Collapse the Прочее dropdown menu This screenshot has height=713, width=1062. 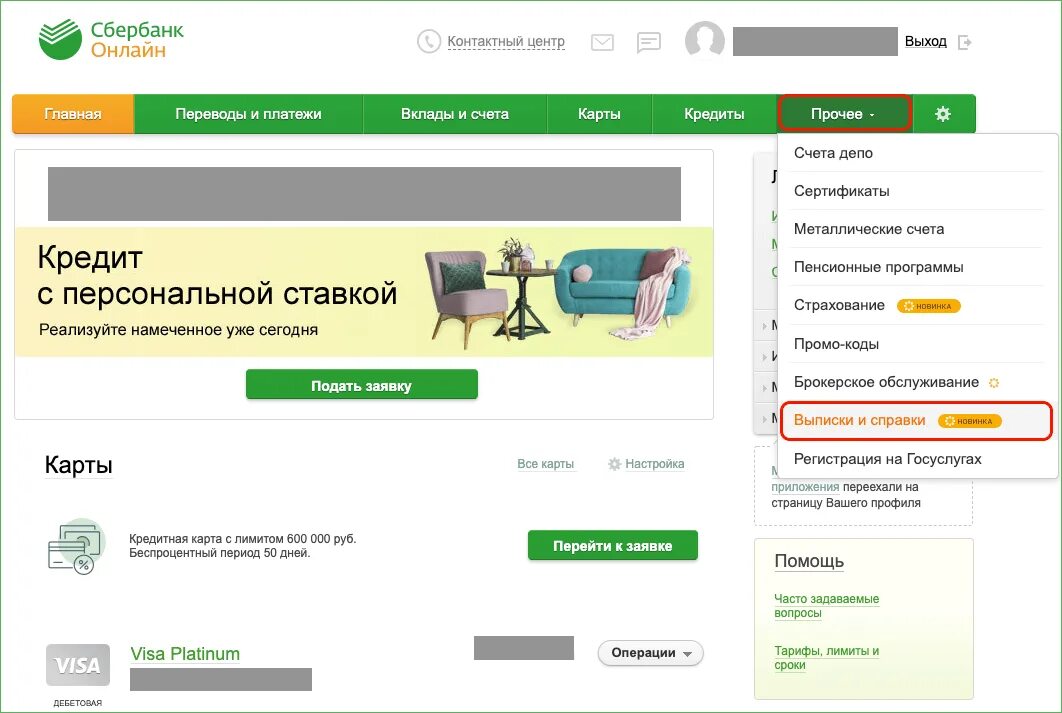pyautogui.click(x=844, y=114)
